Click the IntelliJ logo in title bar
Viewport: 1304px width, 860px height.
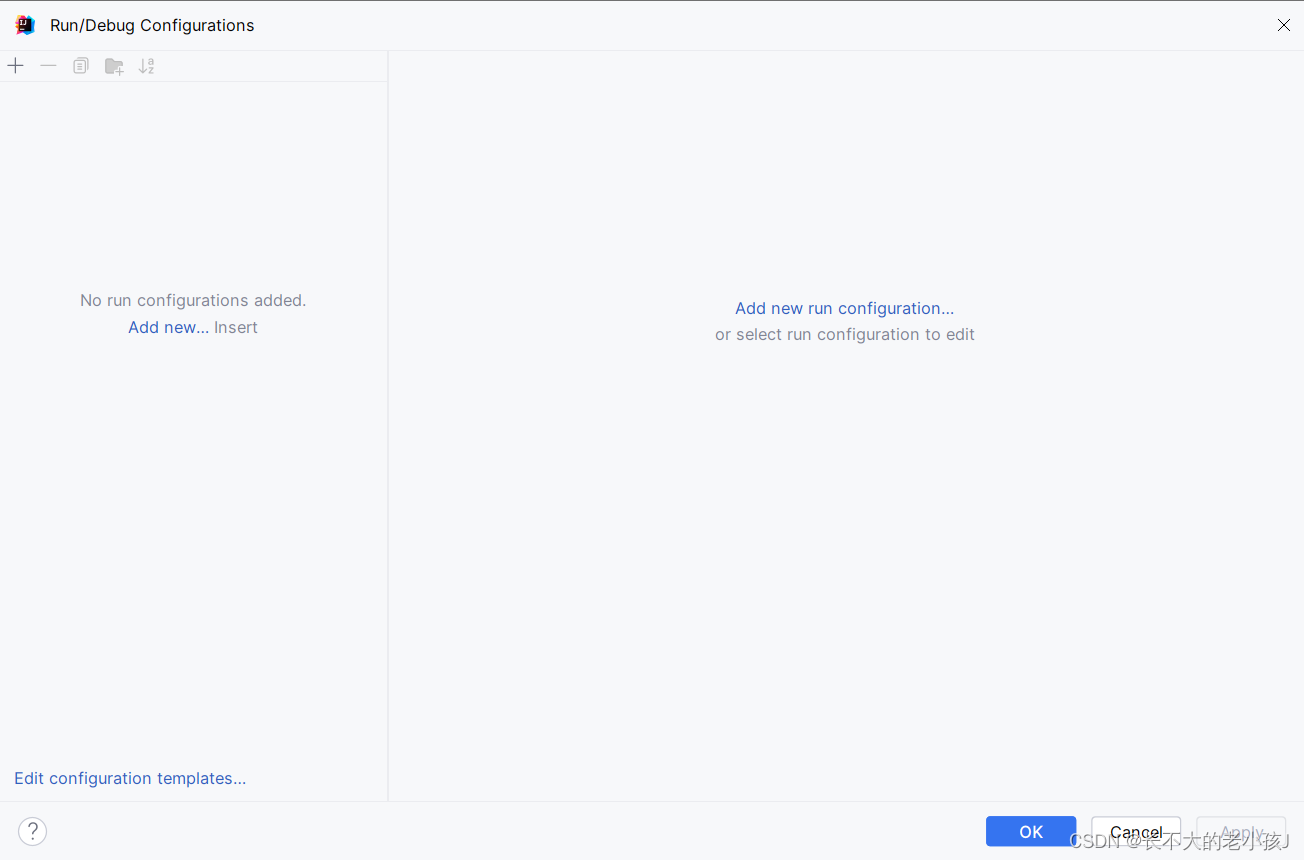[25, 25]
